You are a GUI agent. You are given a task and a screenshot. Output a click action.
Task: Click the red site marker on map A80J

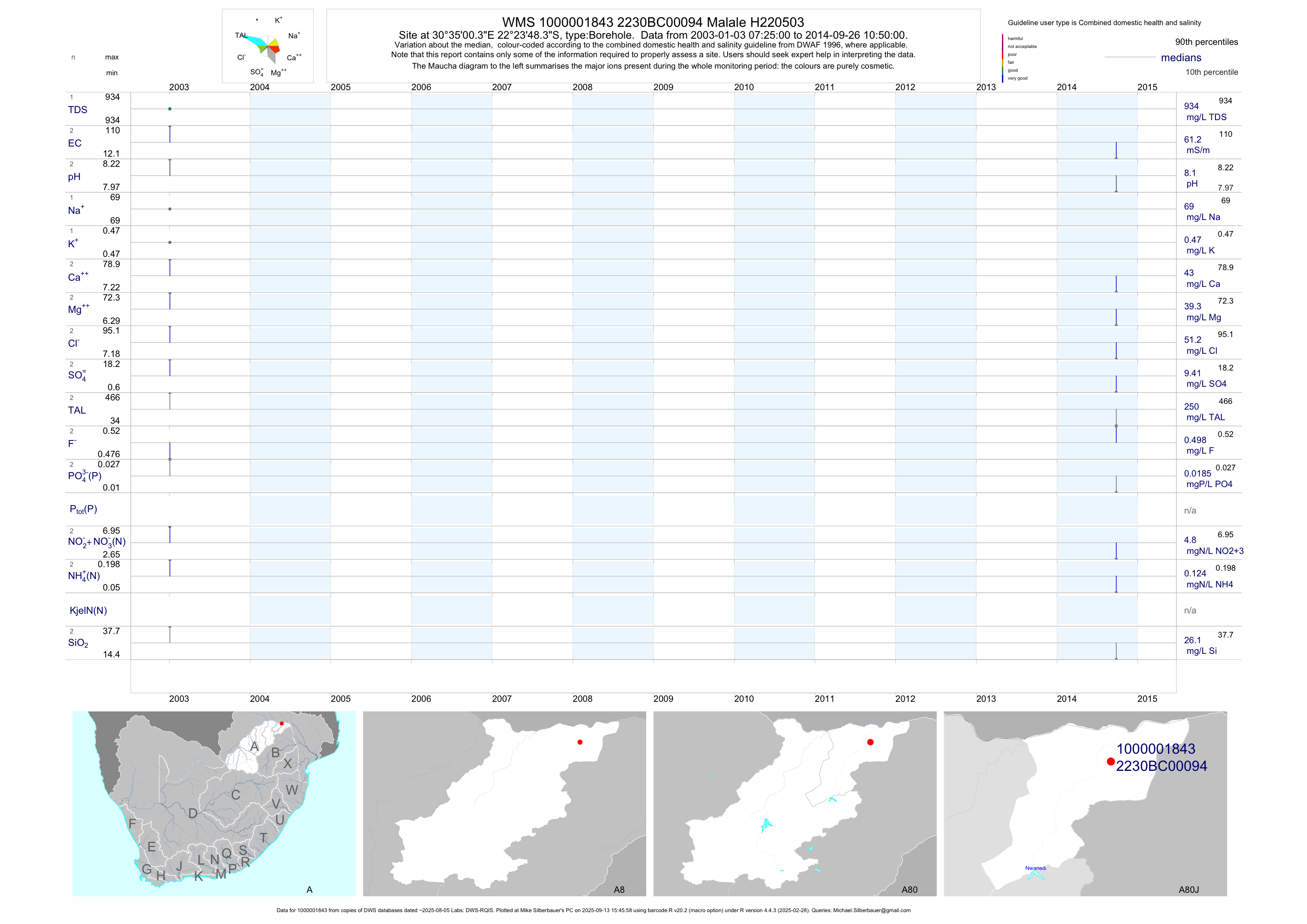pyautogui.click(x=1110, y=761)
